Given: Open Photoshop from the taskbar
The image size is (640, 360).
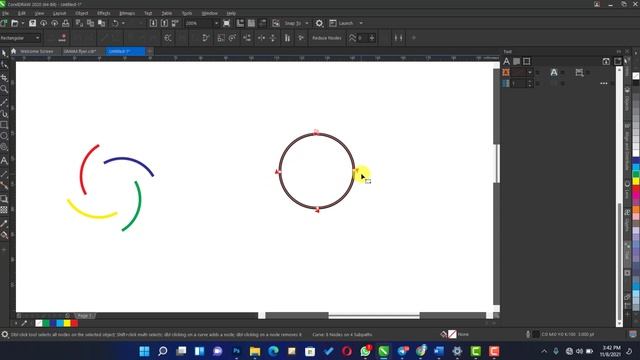Looking at the screenshot, I should click(x=236, y=351).
